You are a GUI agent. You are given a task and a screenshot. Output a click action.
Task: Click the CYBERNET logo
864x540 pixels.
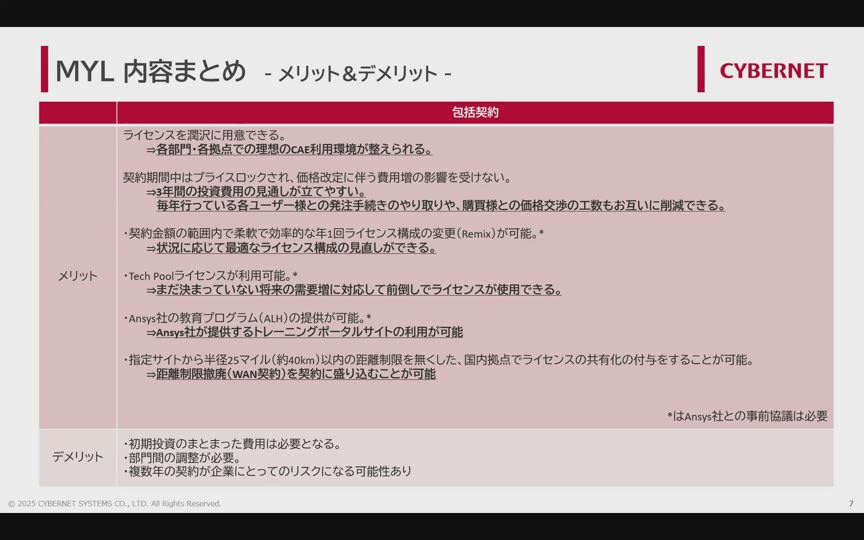point(773,70)
